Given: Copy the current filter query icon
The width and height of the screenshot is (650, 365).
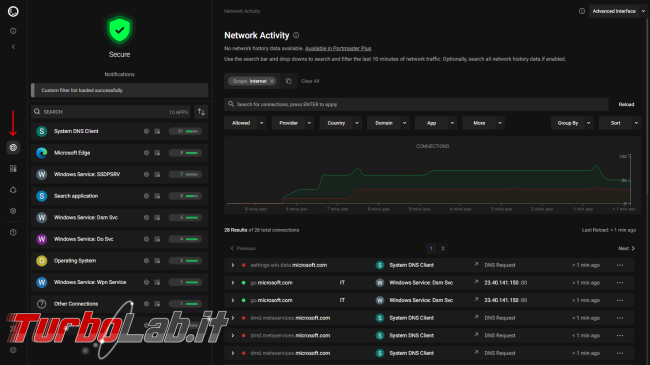Looking at the screenshot, I should [289, 81].
